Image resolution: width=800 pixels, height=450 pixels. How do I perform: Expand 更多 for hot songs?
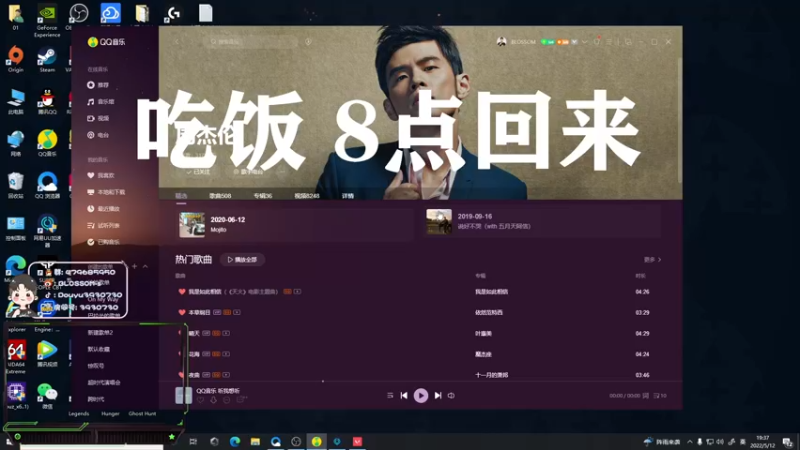coord(652,260)
